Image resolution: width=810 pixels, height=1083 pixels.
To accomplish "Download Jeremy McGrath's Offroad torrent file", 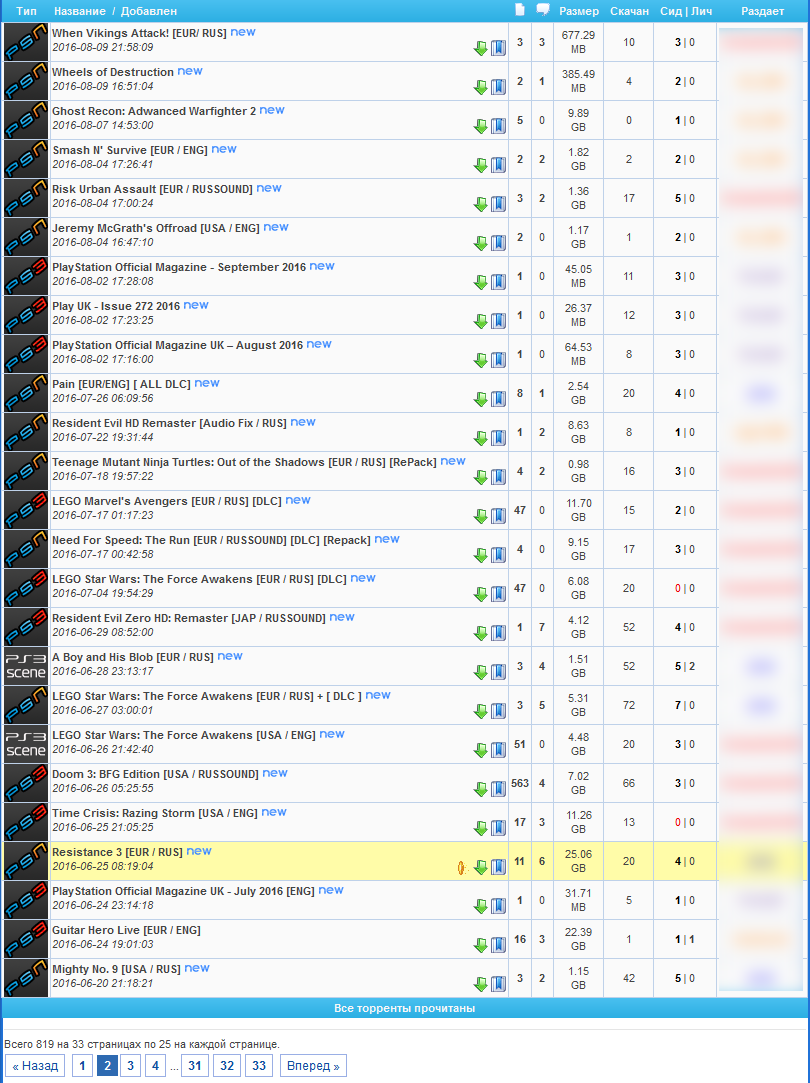I will coord(481,244).
